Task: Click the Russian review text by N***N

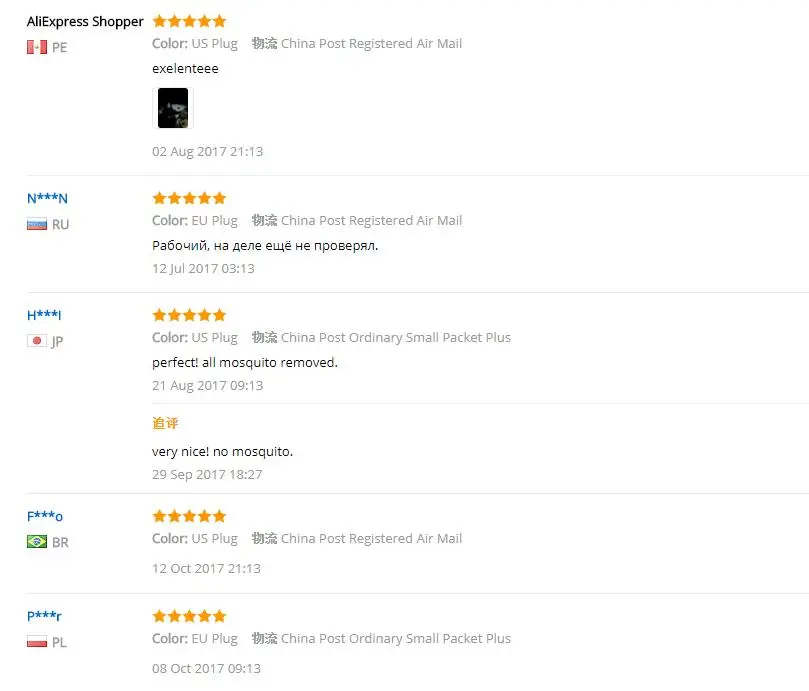Action: tap(265, 246)
